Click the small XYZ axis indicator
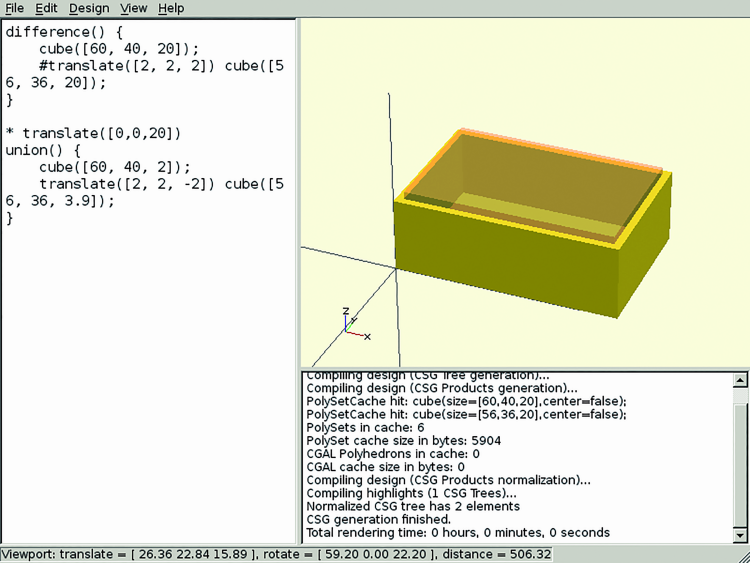 pyautogui.click(x=352, y=325)
